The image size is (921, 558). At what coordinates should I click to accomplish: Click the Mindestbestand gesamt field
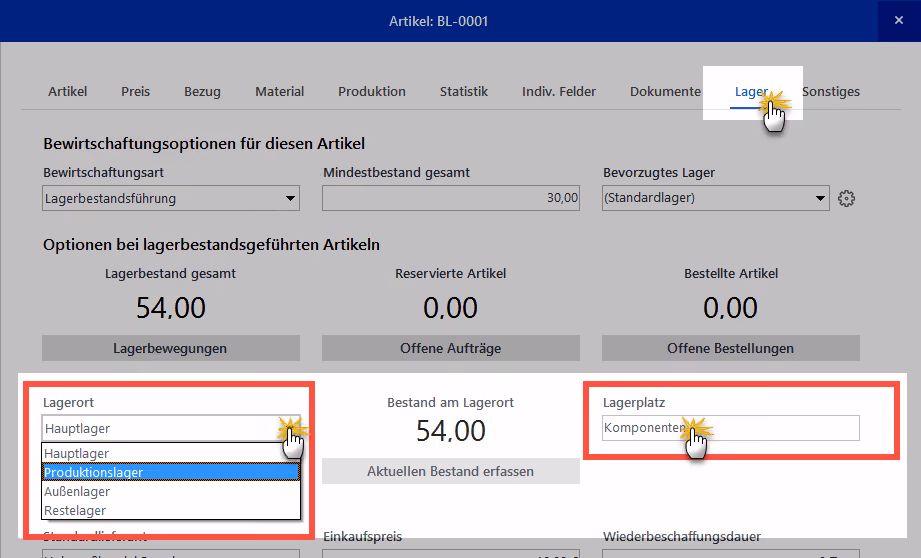click(451, 198)
